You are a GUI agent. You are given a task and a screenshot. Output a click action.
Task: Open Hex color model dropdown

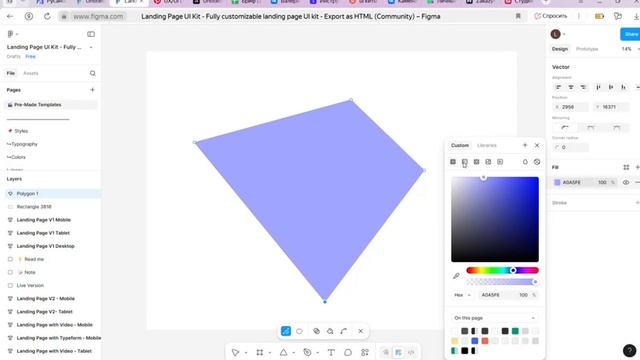(x=462, y=295)
